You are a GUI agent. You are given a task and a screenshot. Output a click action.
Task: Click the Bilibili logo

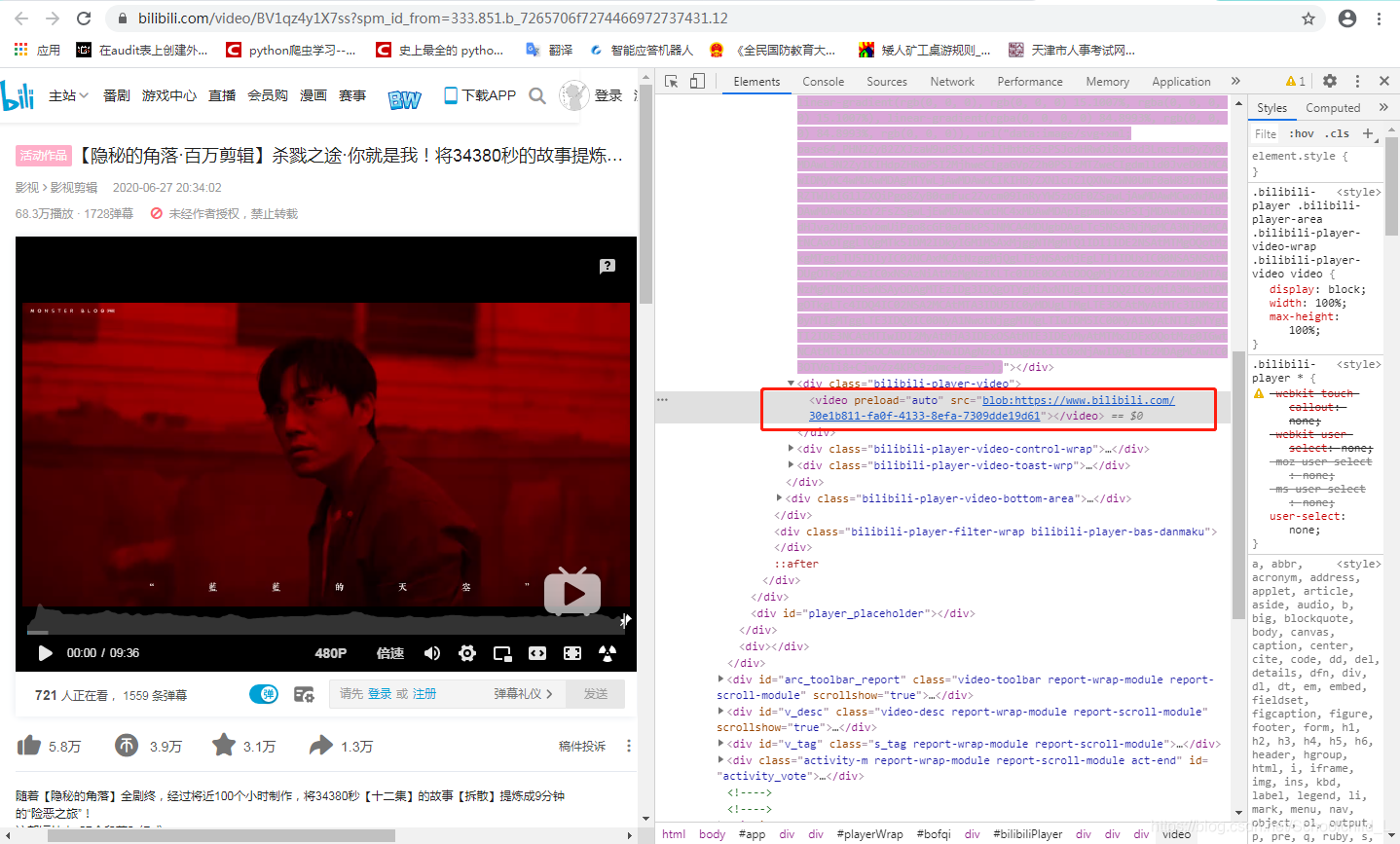[x=18, y=95]
